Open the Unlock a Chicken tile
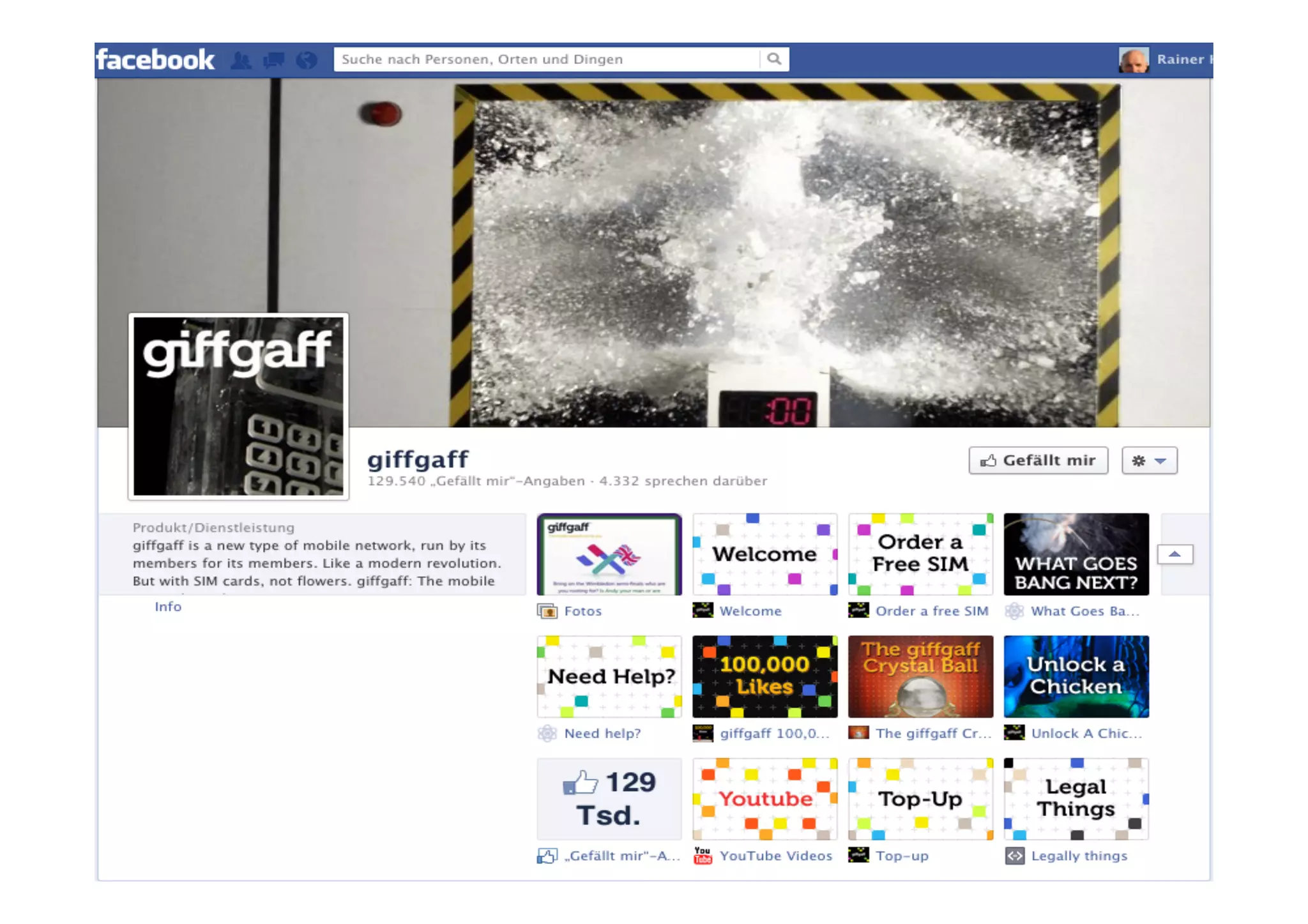This screenshot has height=924, width=1308. (1076, 676)
